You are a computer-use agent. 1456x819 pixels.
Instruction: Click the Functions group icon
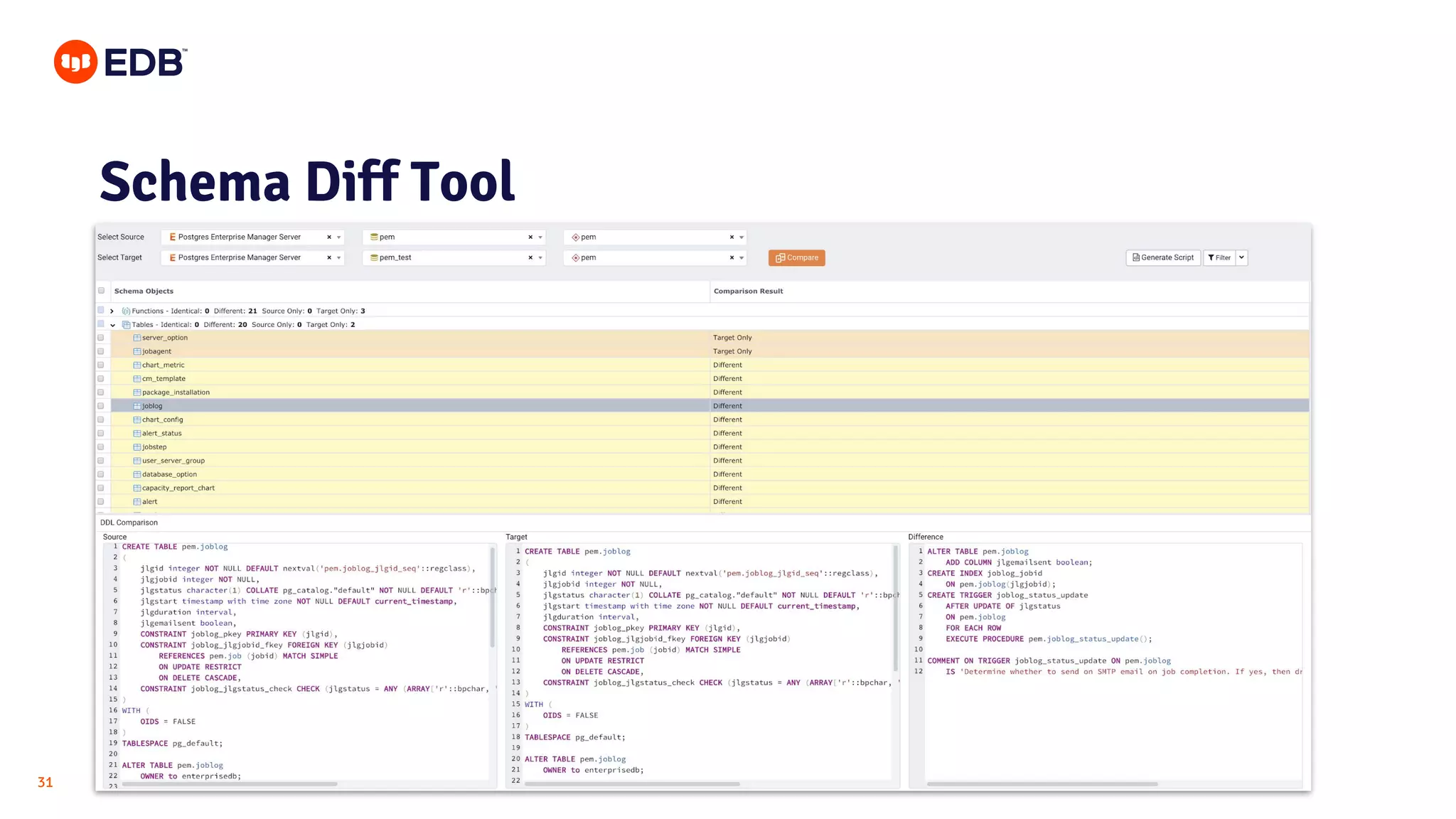pyautogui.click(x=126, y=311)
